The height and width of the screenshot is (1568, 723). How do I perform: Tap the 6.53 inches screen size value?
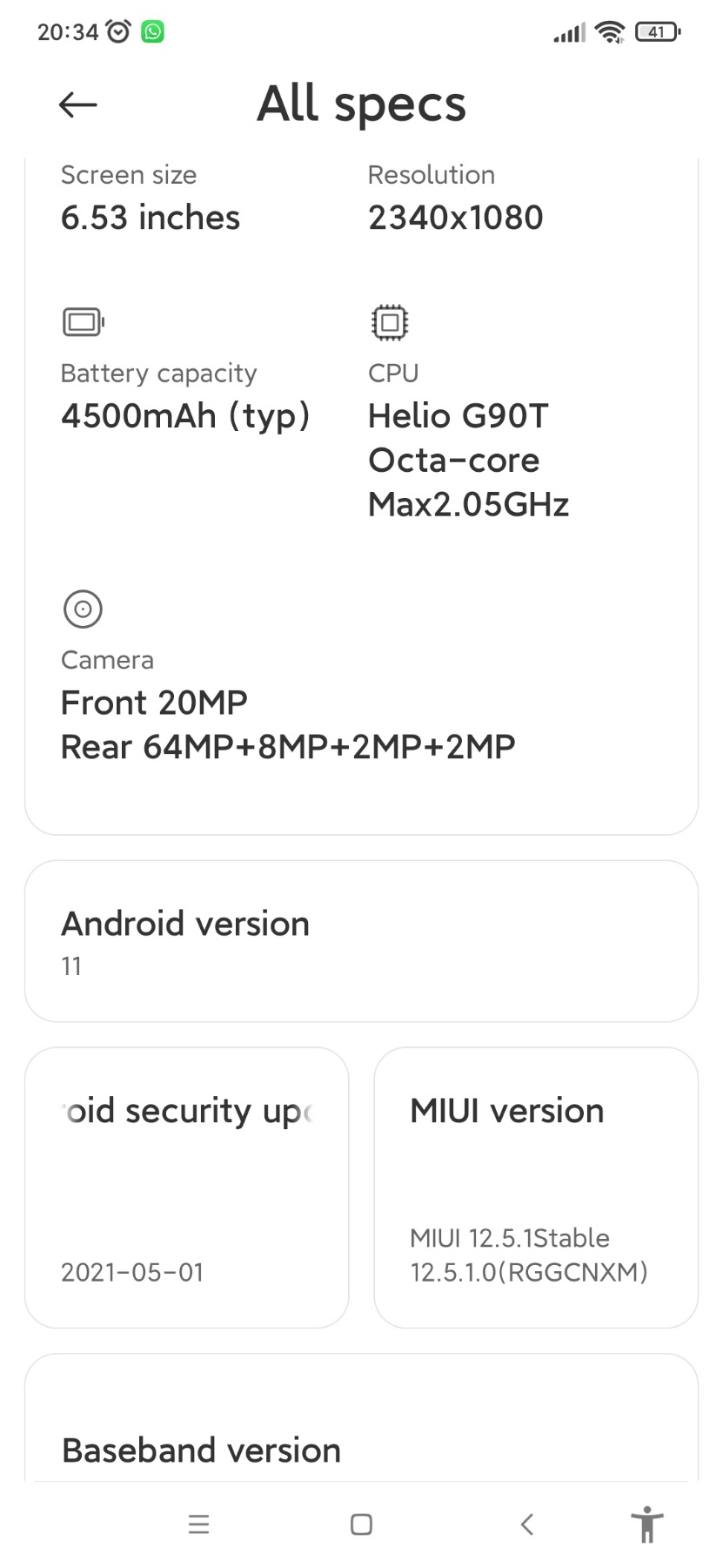pyautogui.click(x=151, y=218)
